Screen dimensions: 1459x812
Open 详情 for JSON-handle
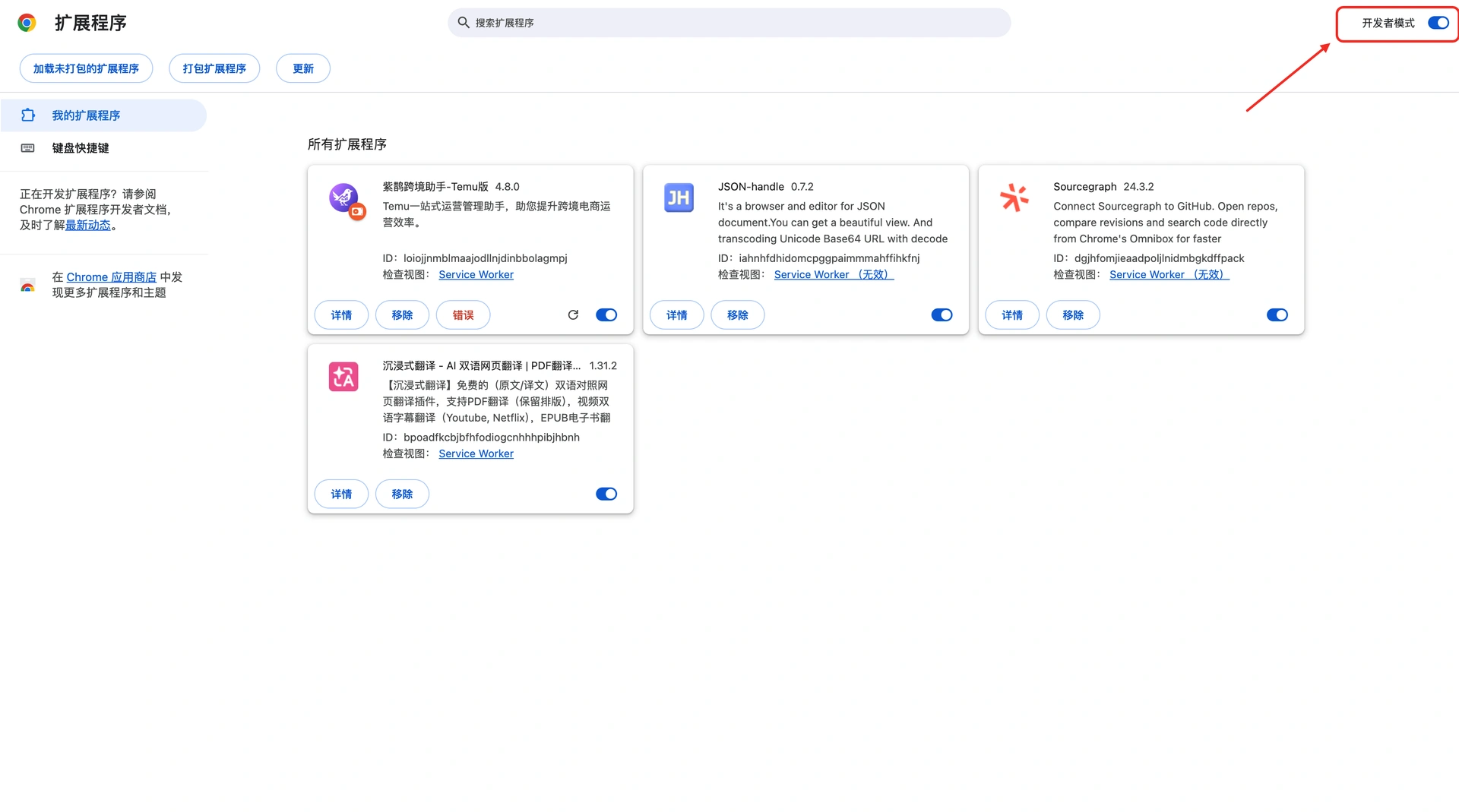click(x=677, y=315)
